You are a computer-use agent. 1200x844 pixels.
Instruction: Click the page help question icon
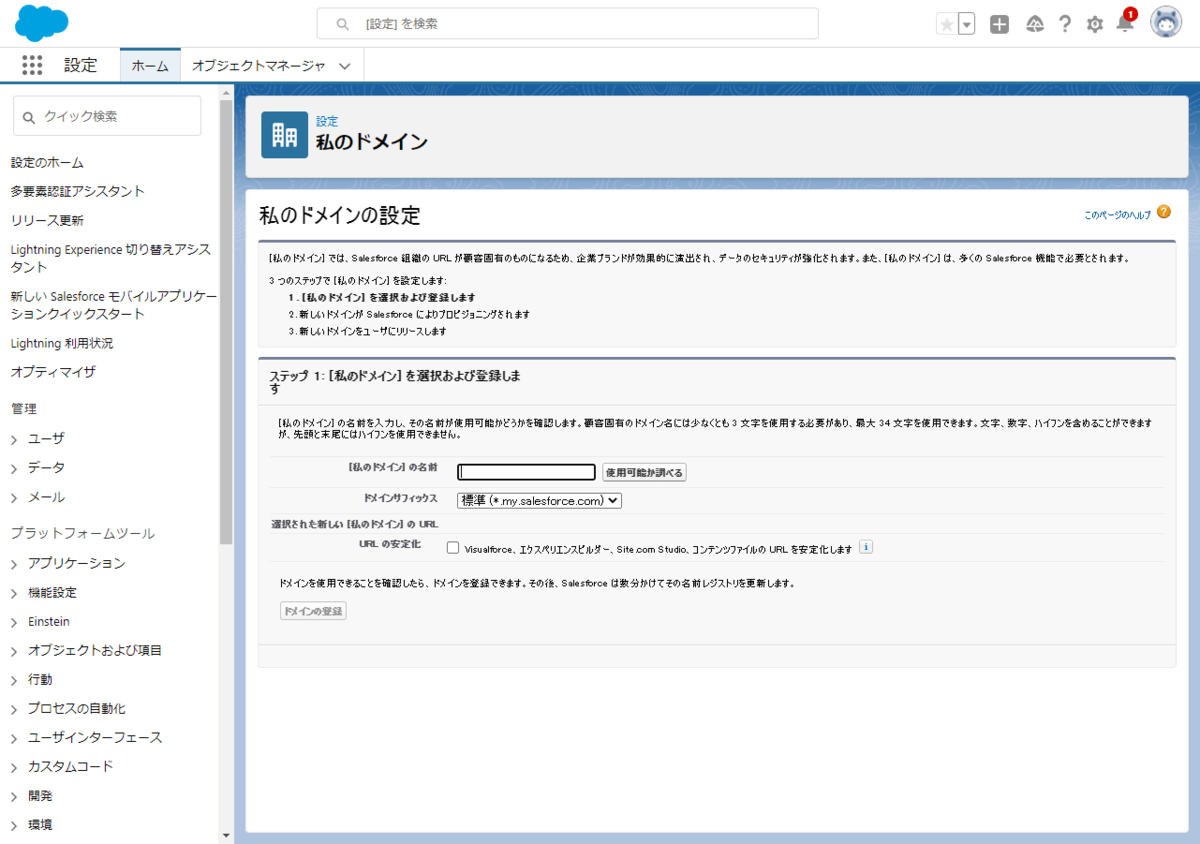click(1163, 212)
